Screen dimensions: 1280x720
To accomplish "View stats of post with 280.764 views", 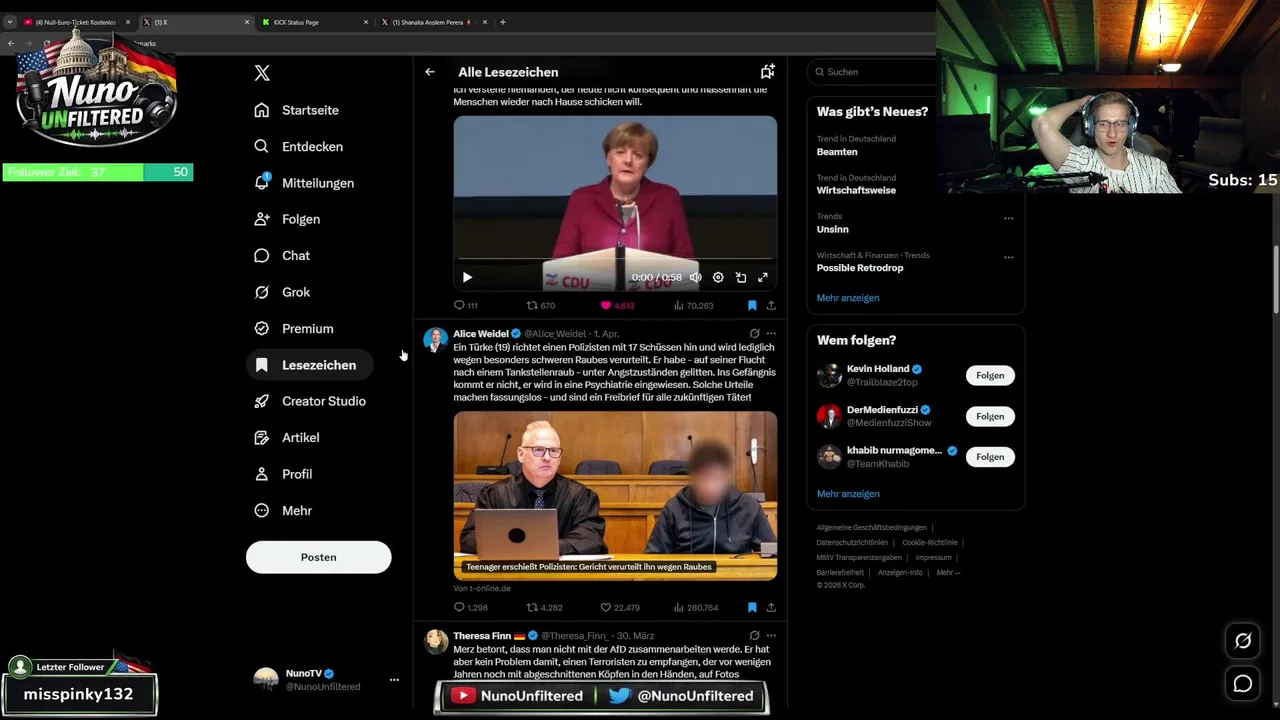I will pyautogui.click(x=696, y=607).
